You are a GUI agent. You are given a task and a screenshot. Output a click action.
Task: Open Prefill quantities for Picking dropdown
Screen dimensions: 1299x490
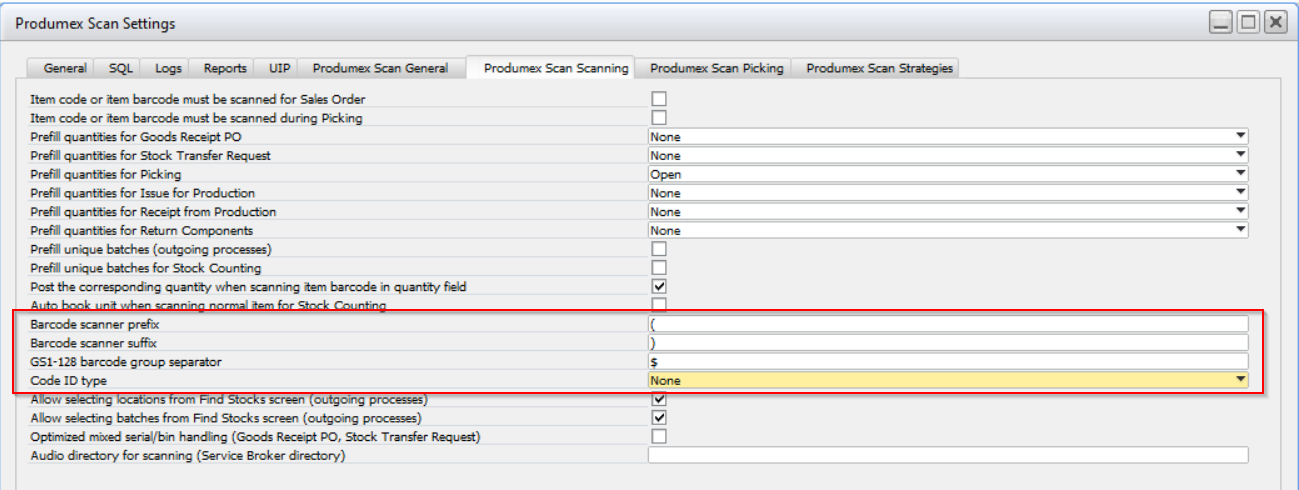[1240, 174]
